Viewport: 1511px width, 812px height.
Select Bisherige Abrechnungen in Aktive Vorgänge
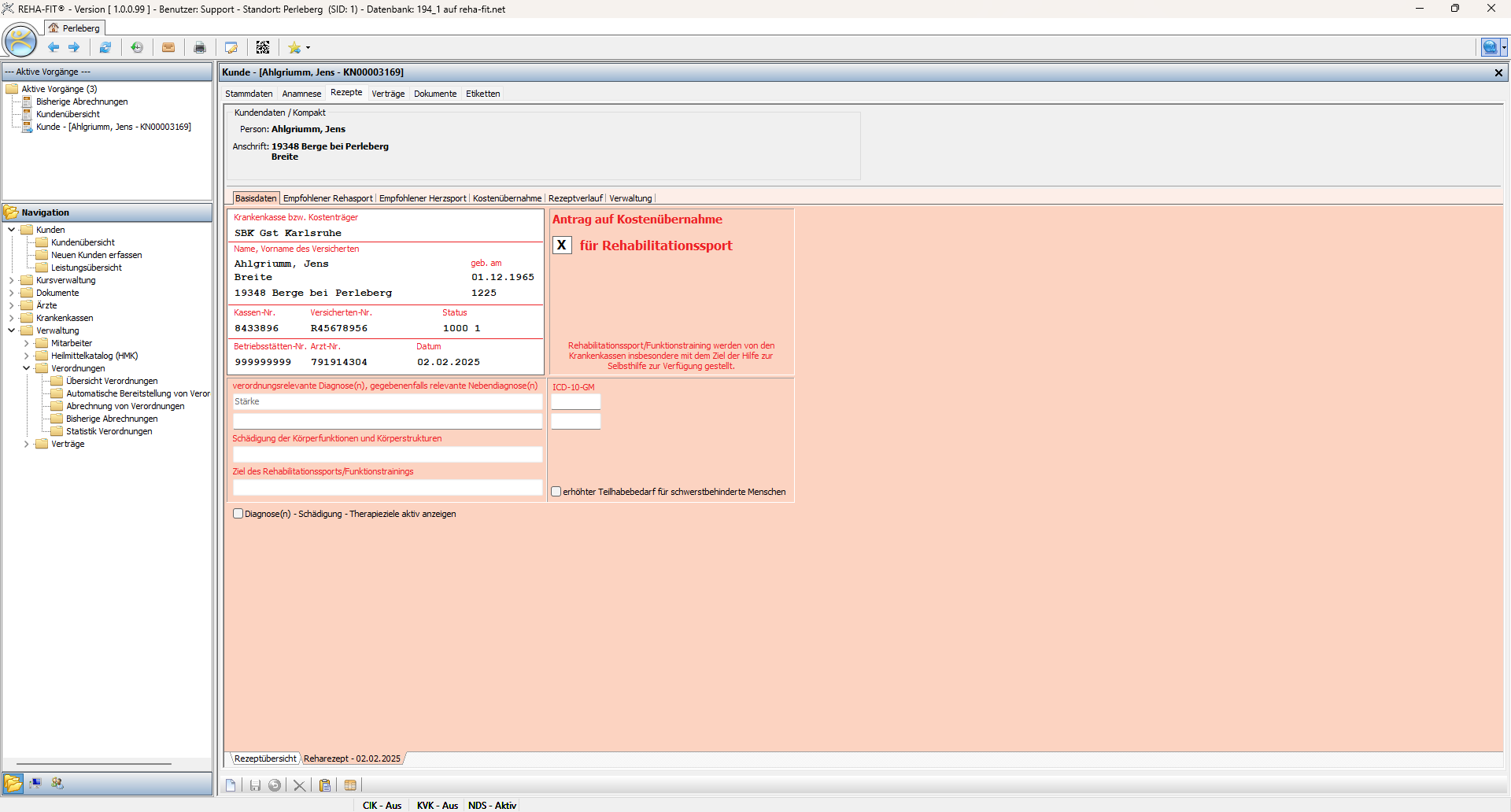coord(82,101)
